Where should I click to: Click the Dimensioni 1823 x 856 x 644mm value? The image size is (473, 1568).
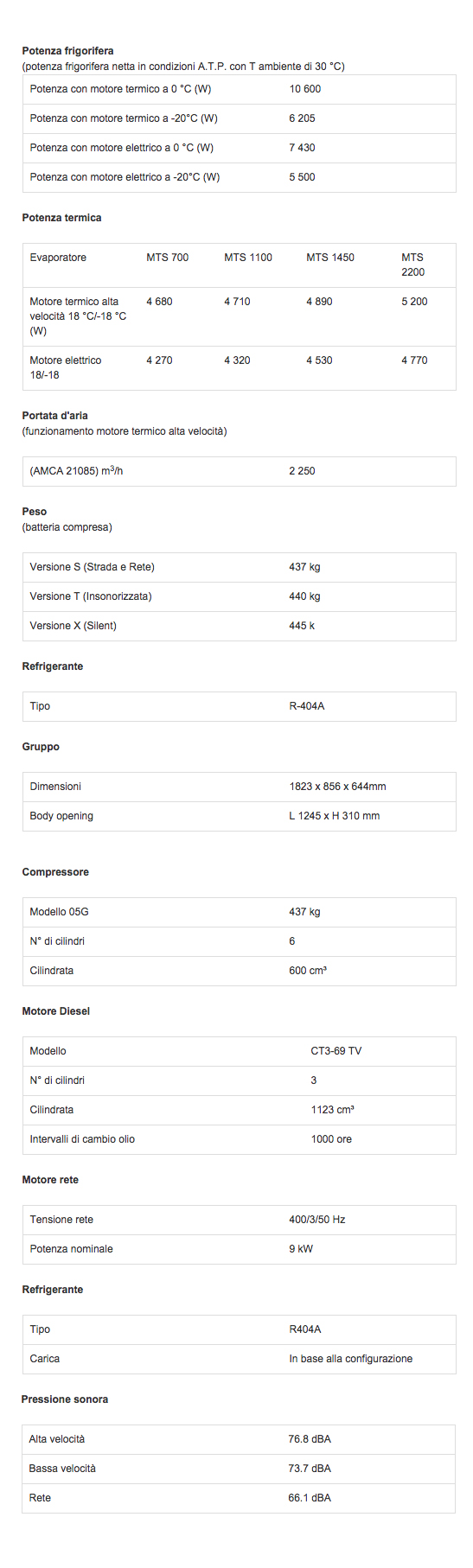pyautogui.click(x=337, y=787)
